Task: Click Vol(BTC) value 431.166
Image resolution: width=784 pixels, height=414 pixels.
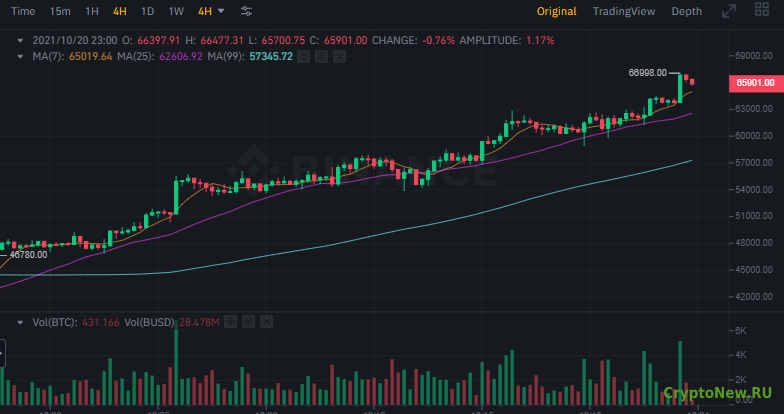Action: [x=100, y=322]
